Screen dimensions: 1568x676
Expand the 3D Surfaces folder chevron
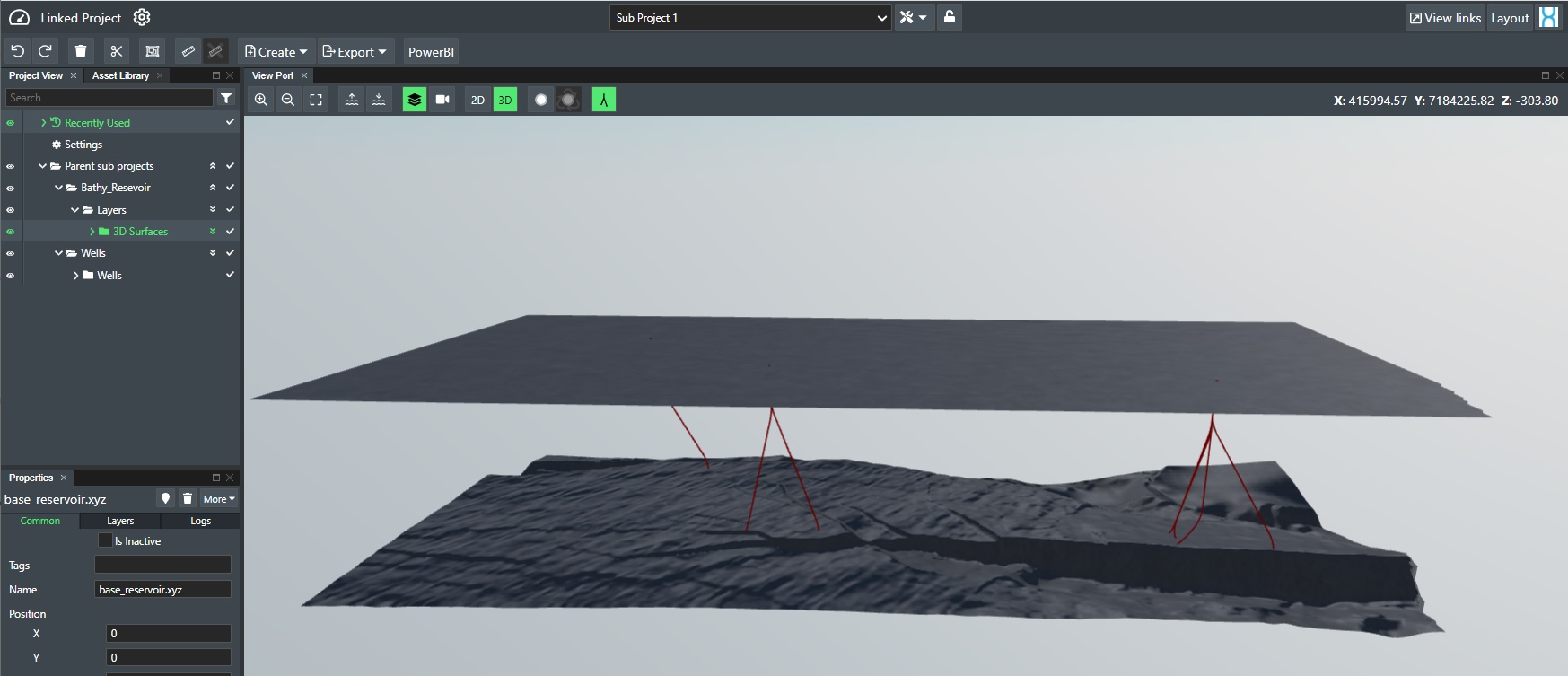[92, 232]
